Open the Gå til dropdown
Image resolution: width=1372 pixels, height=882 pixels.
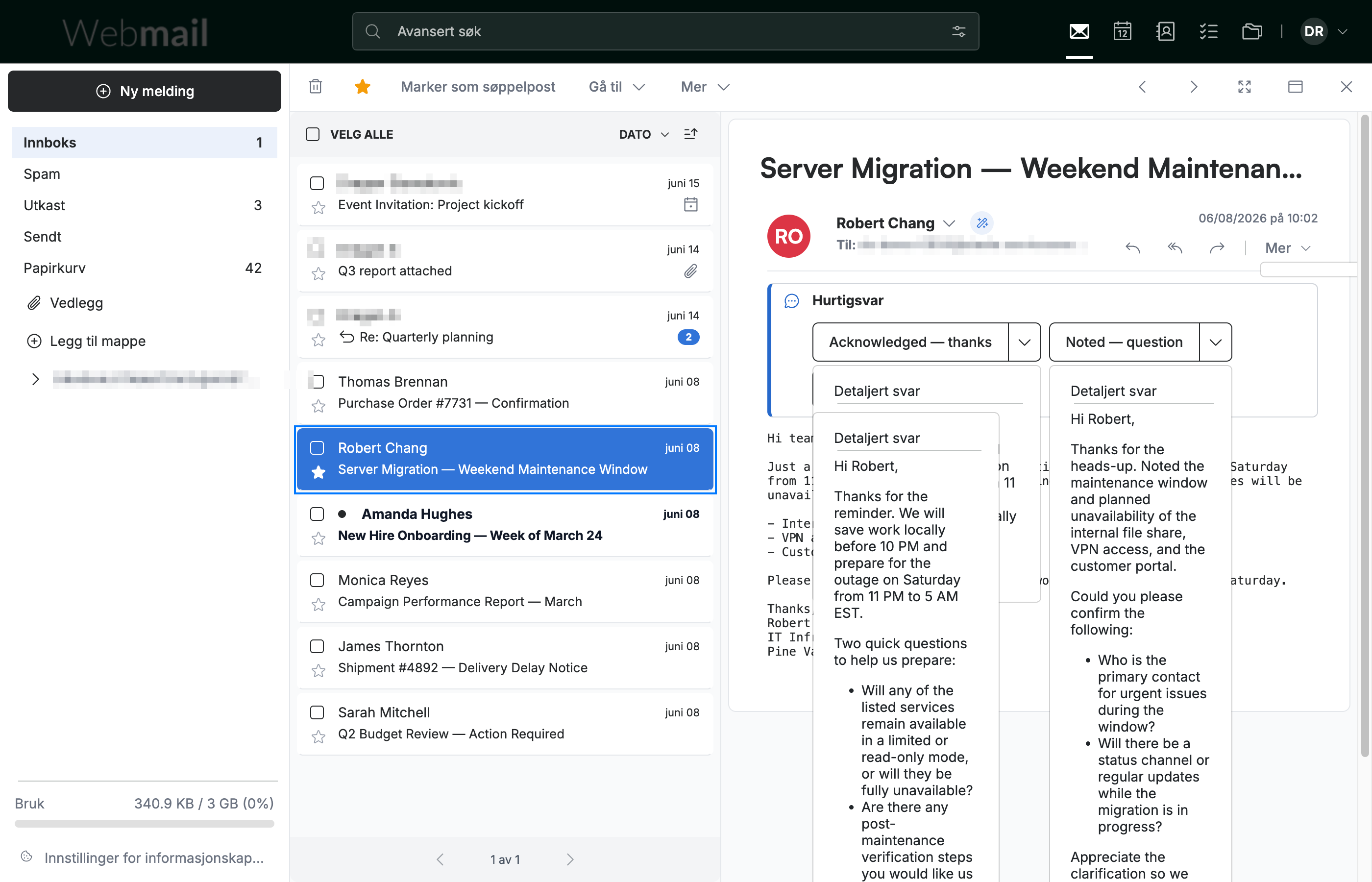617,86
